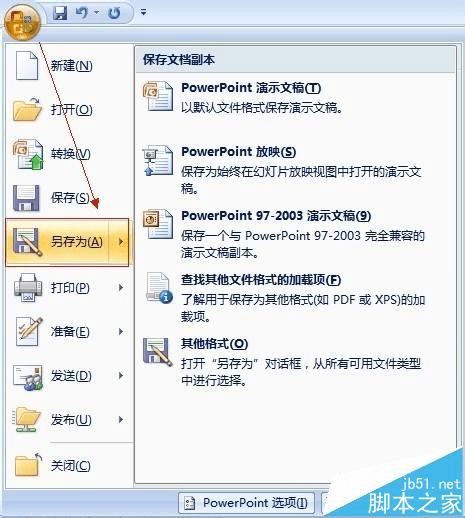
Task: Select 转换(V) from the Office menu
Action: (69, 154)
